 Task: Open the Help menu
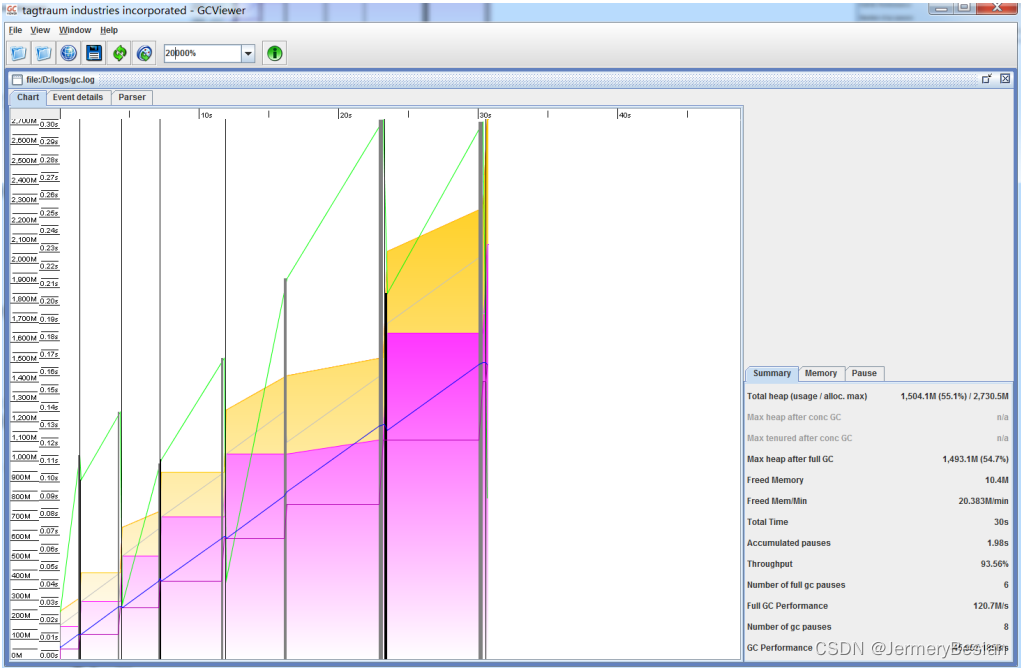tap(109, 30)
